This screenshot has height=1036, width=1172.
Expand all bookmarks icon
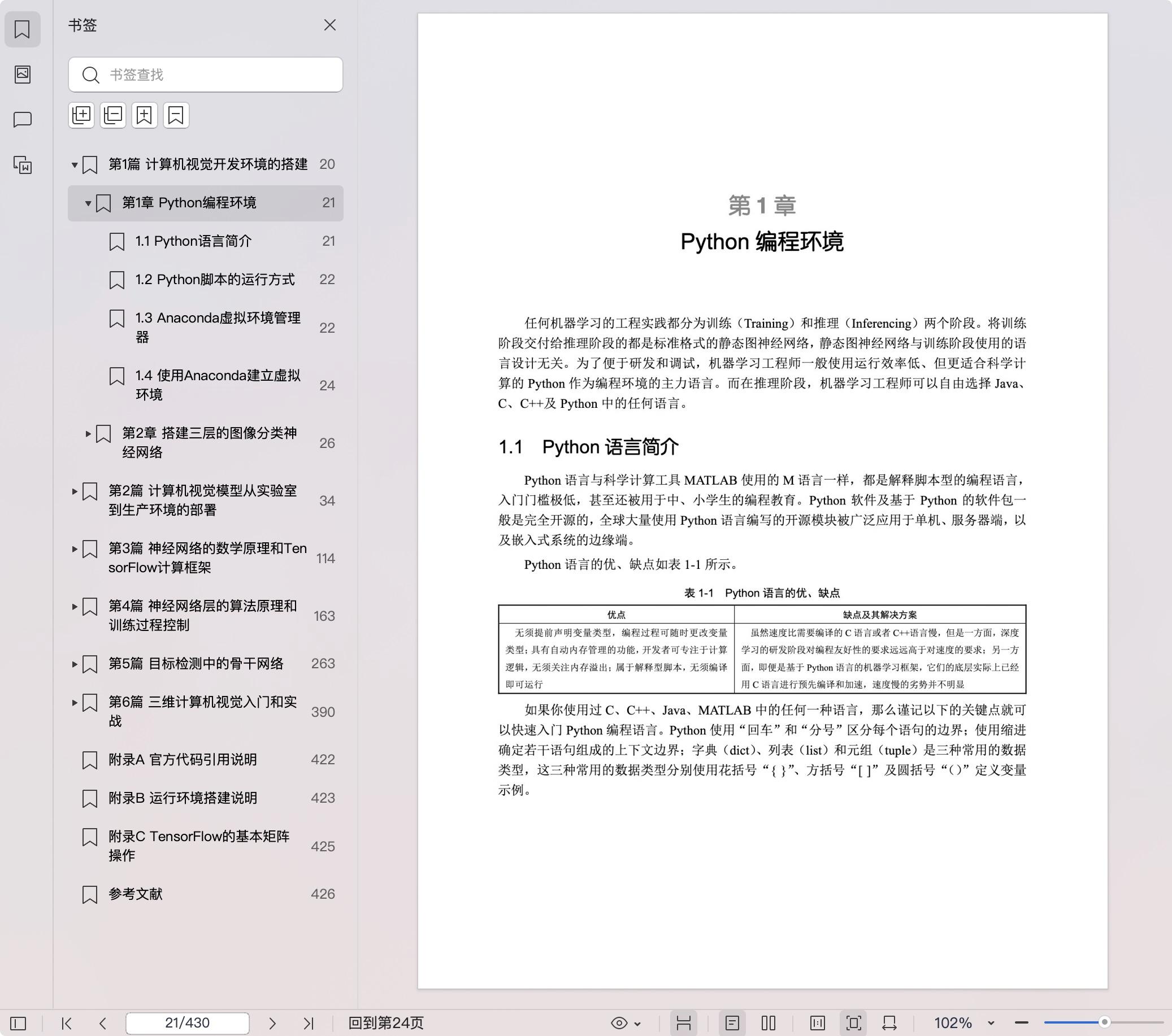tap(81, 115)
